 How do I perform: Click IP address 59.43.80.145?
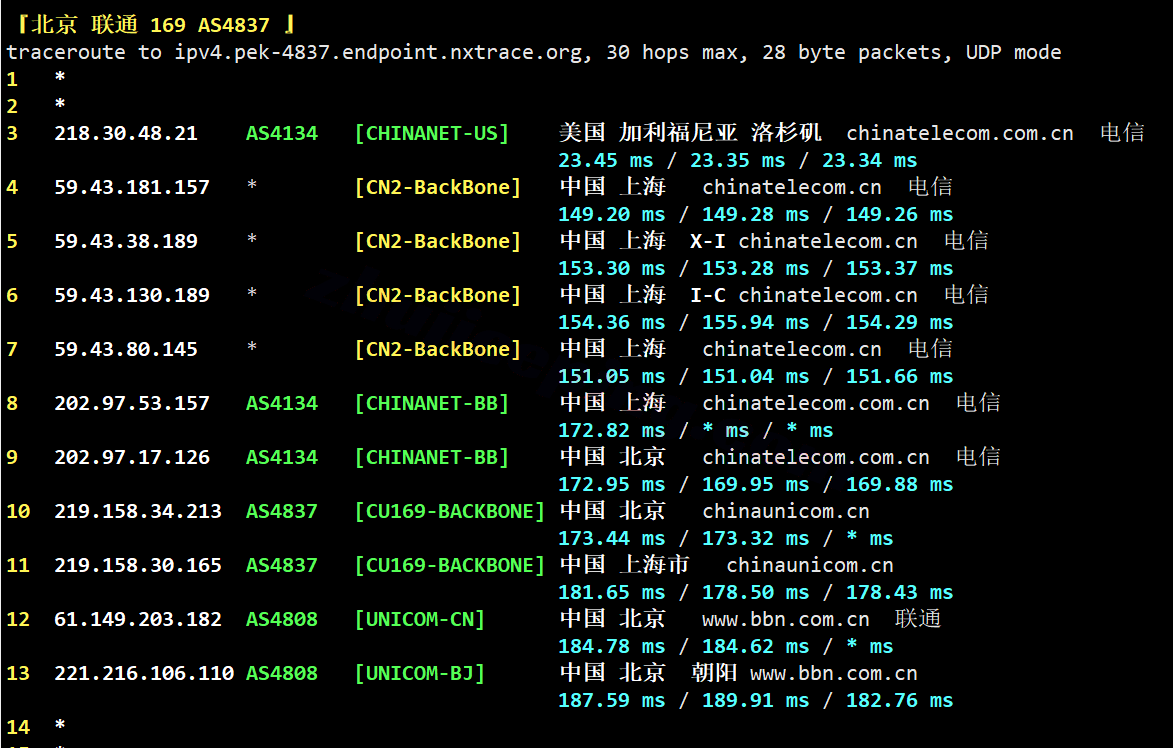coord(126,349)
